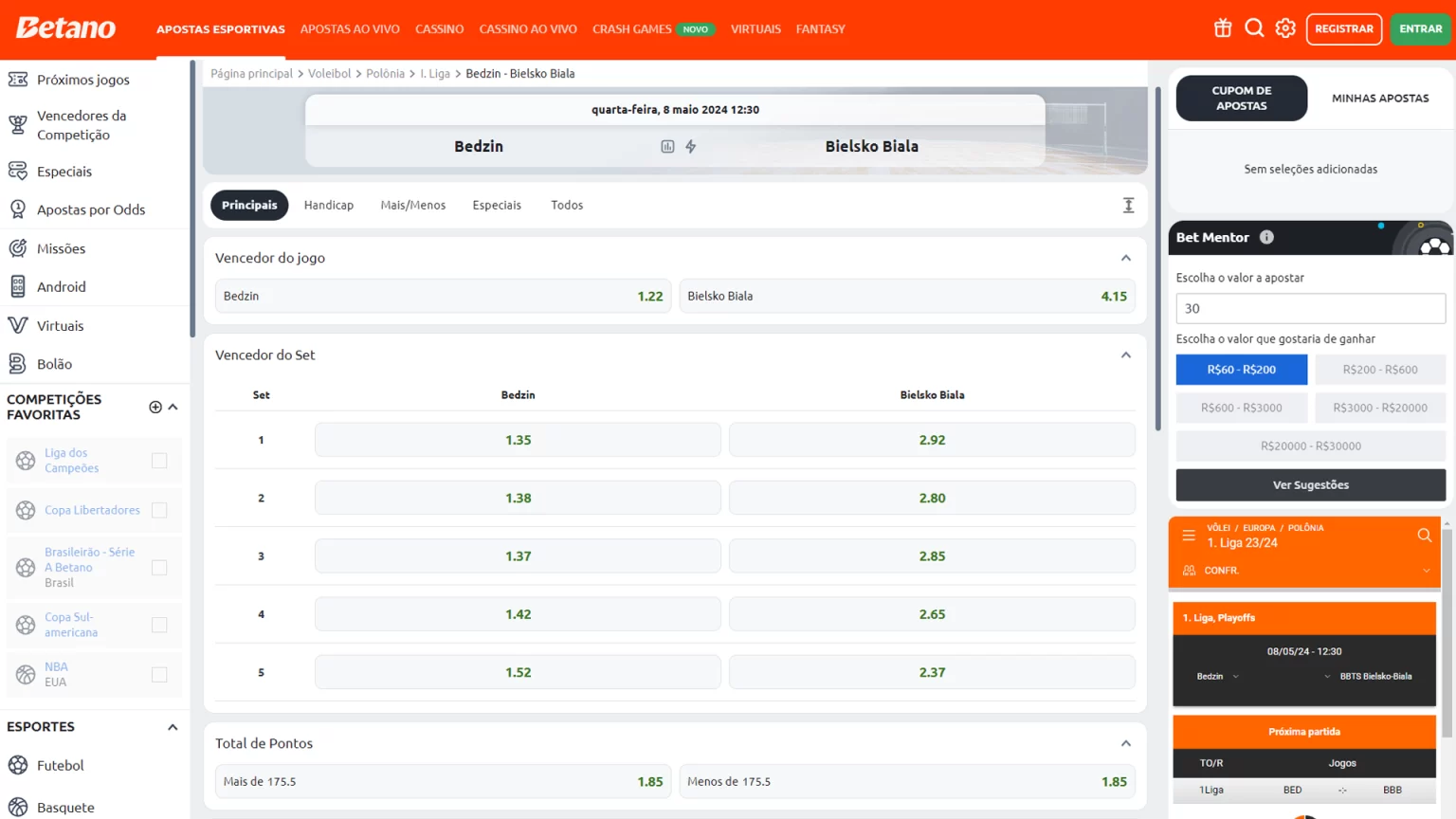1456x819 pixels.
Task: Click the NBA basketball icon
Action: pyautogui.click(x=26, y=675)
